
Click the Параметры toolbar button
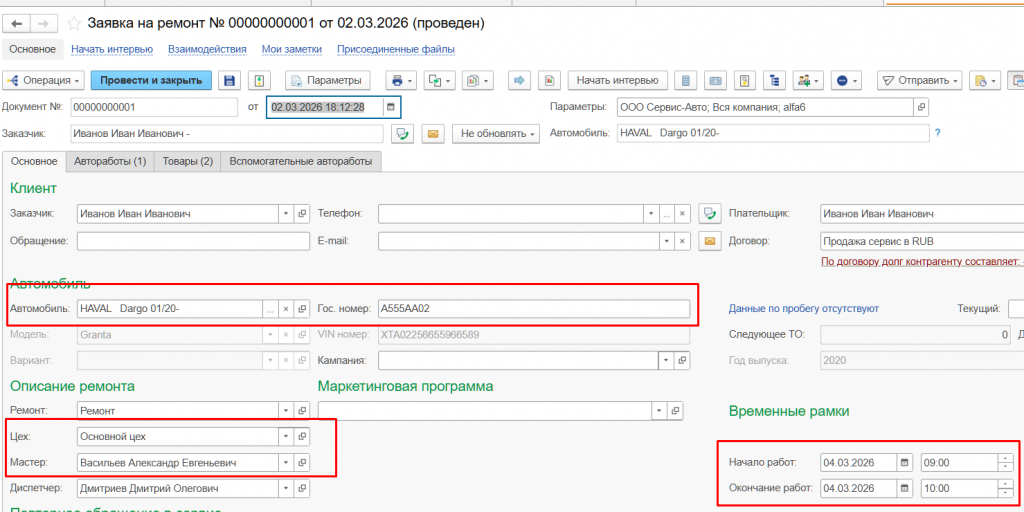point(327,80)
